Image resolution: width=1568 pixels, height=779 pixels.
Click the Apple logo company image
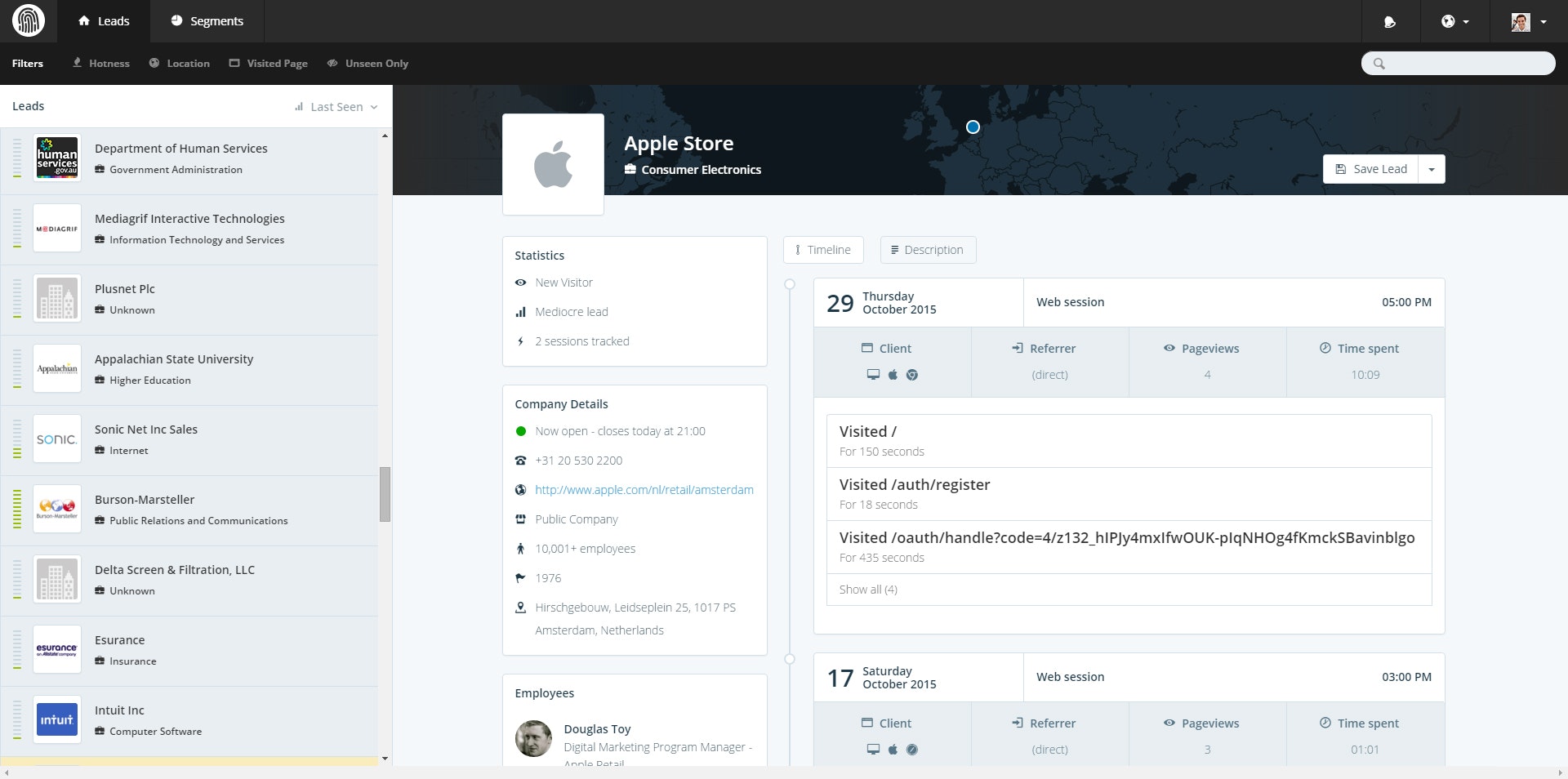click(x=553, y=164)
